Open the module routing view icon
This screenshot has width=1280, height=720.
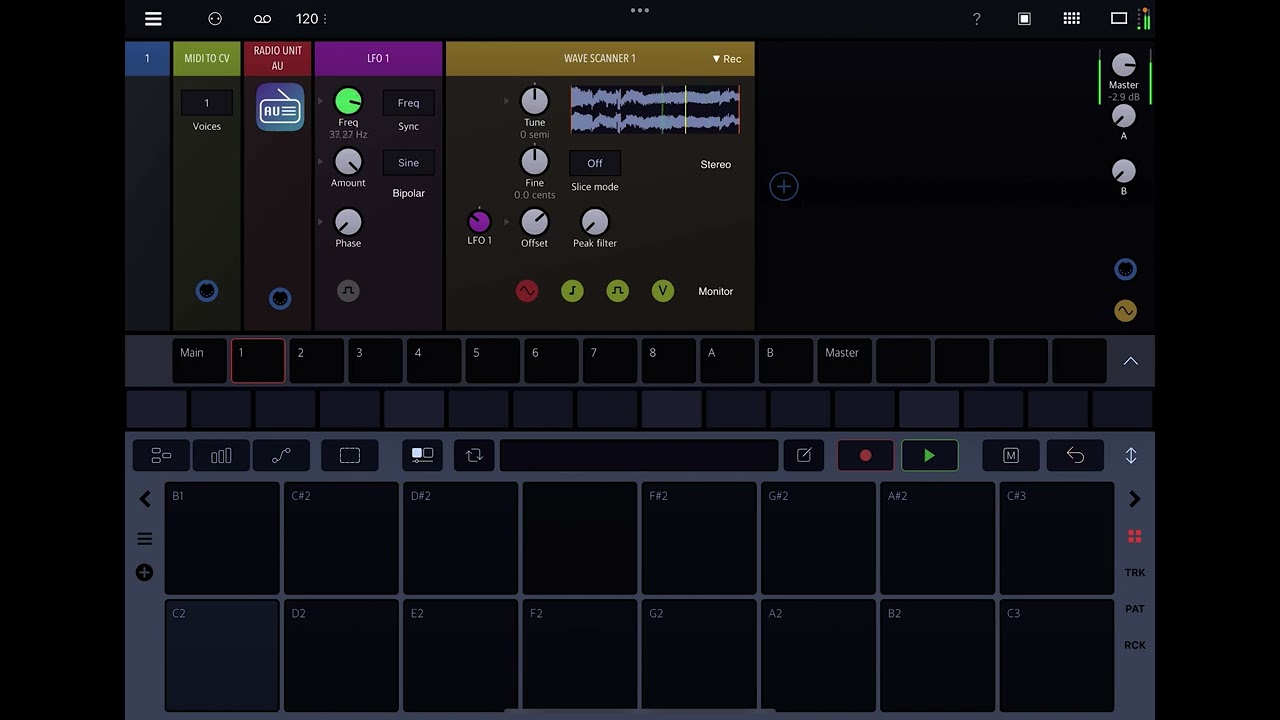[x=161, y=455]
